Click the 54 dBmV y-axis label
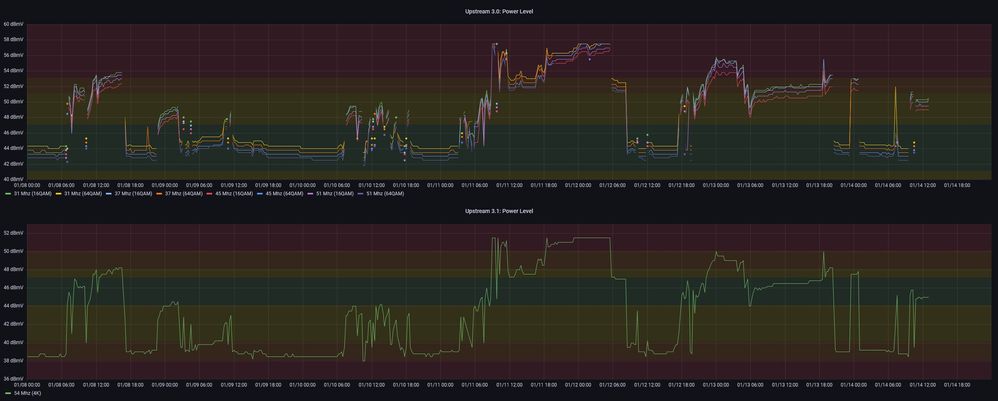Image resolution: width=998 pixels, height=401 pixels. tap(14, 71)
